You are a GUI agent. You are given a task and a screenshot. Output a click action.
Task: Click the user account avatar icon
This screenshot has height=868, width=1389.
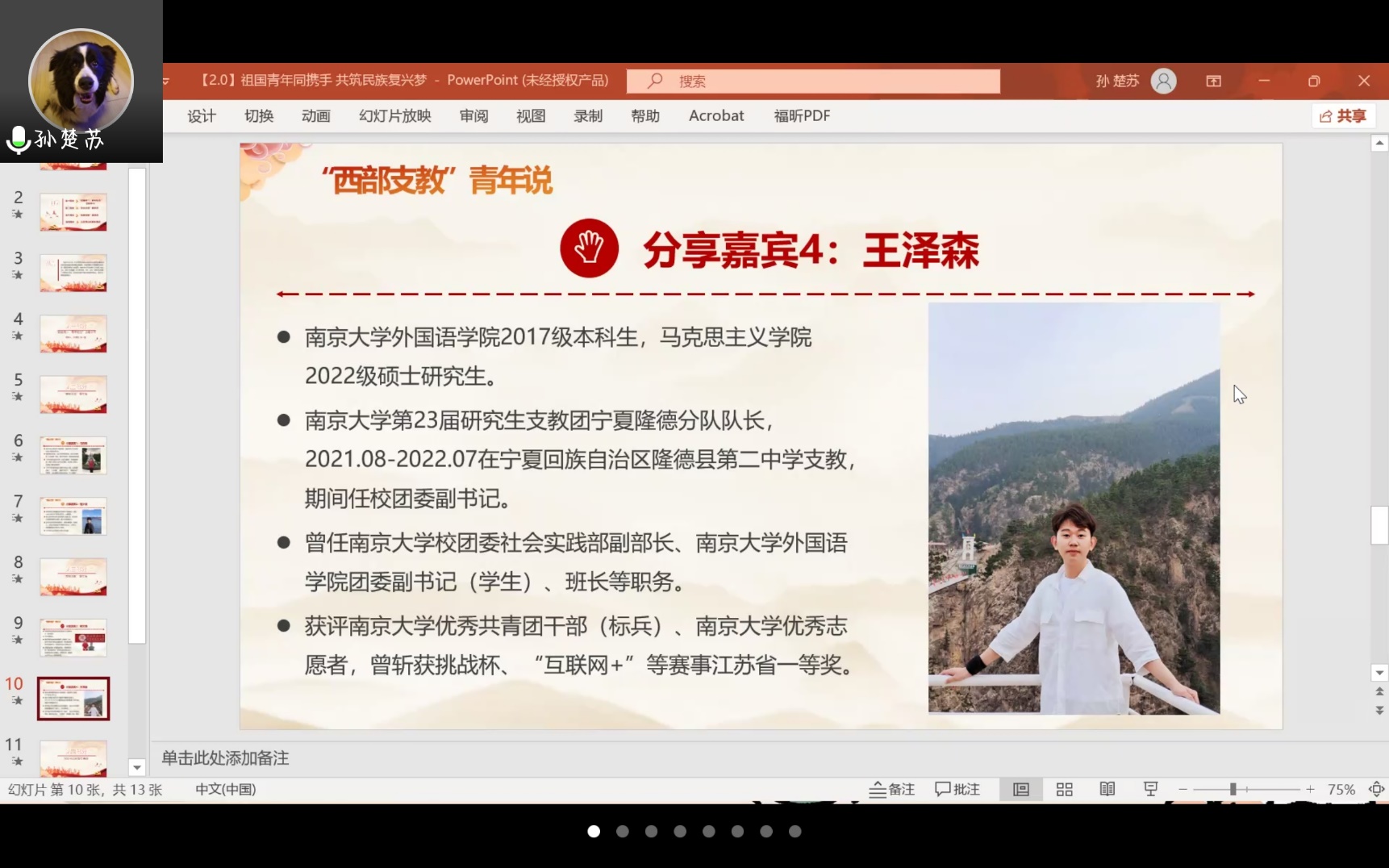click(x=1163, y=81)
